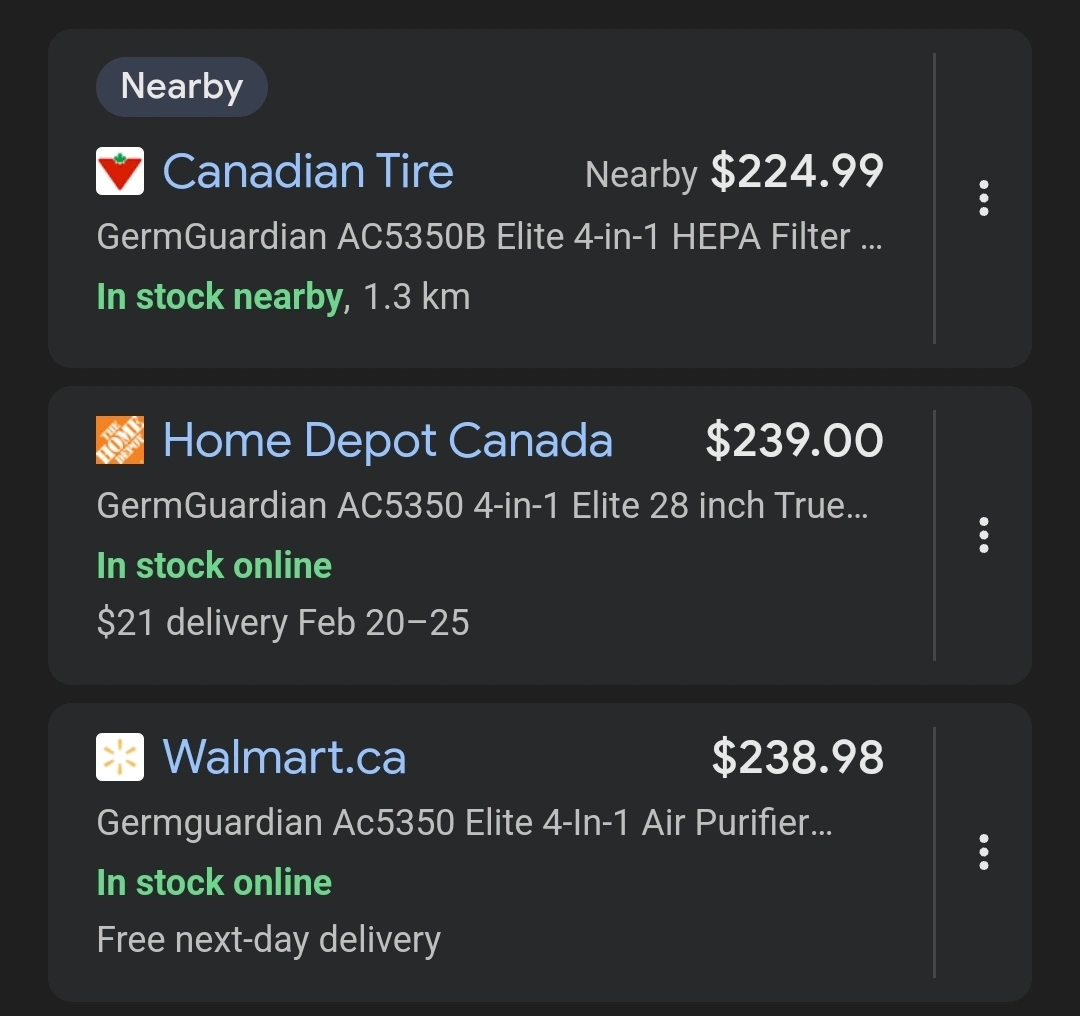This screenshot has height=1016, width=1080.
Task: Open GermGuardian AC5350B Elite HEPA Filter title
Action: click(489, 237)
